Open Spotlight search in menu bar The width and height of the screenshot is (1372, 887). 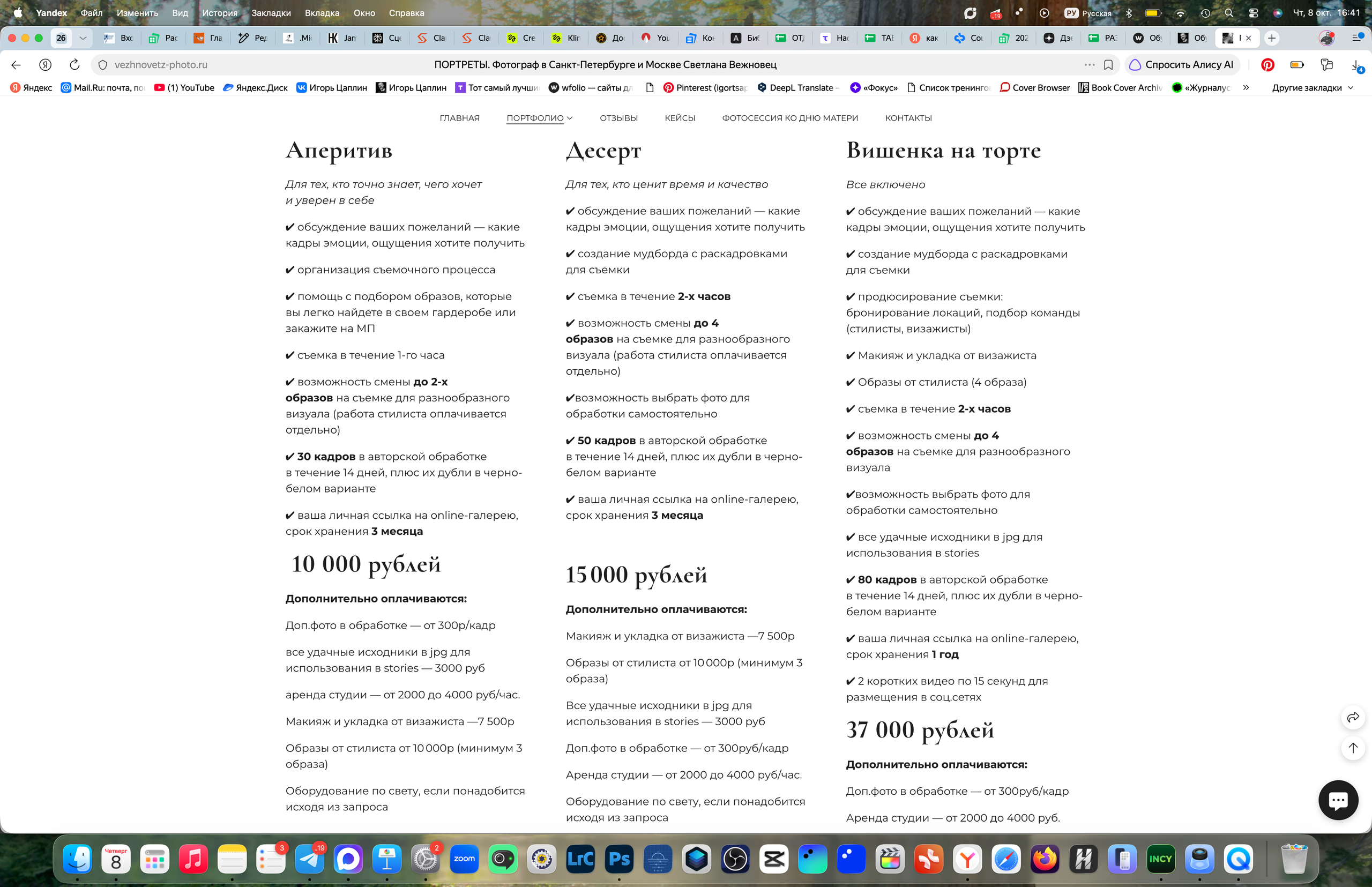(x=1228, y=13)
